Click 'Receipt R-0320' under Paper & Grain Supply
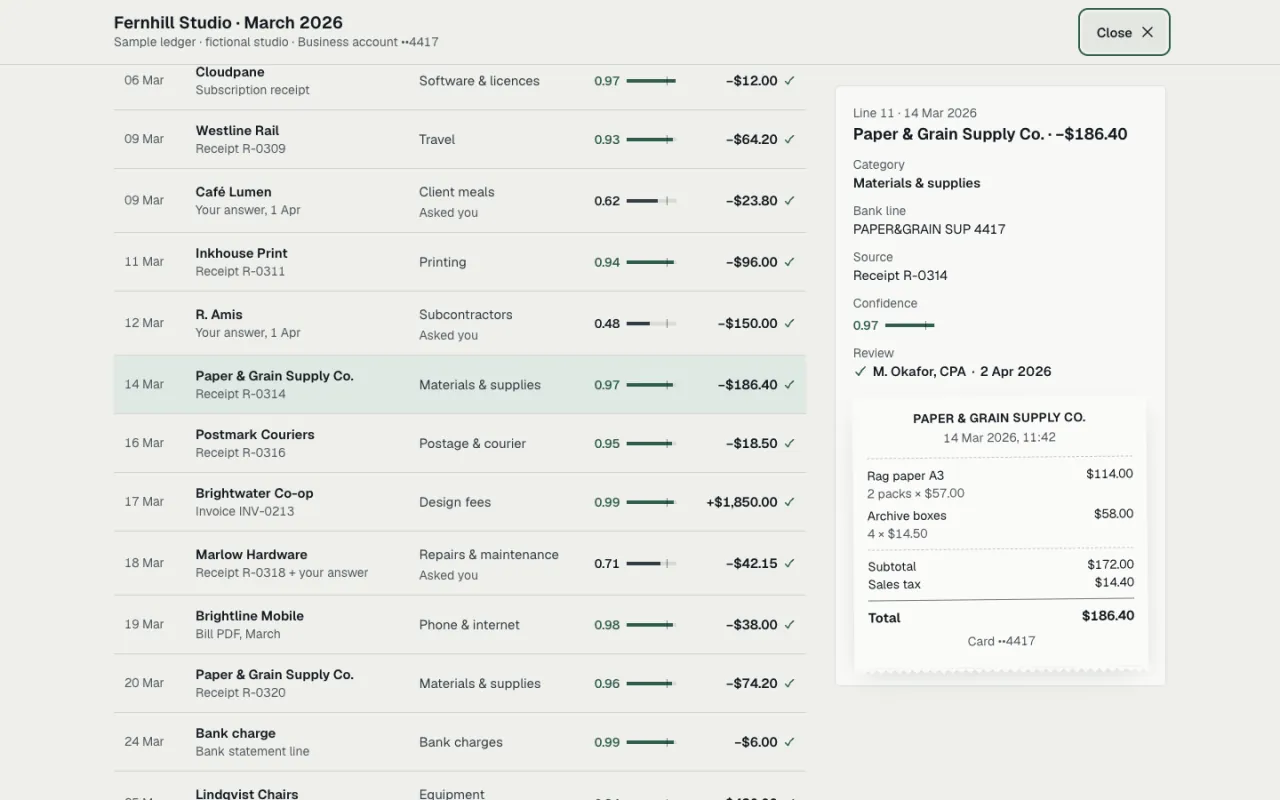1280x800 pixels. (240, 693)
